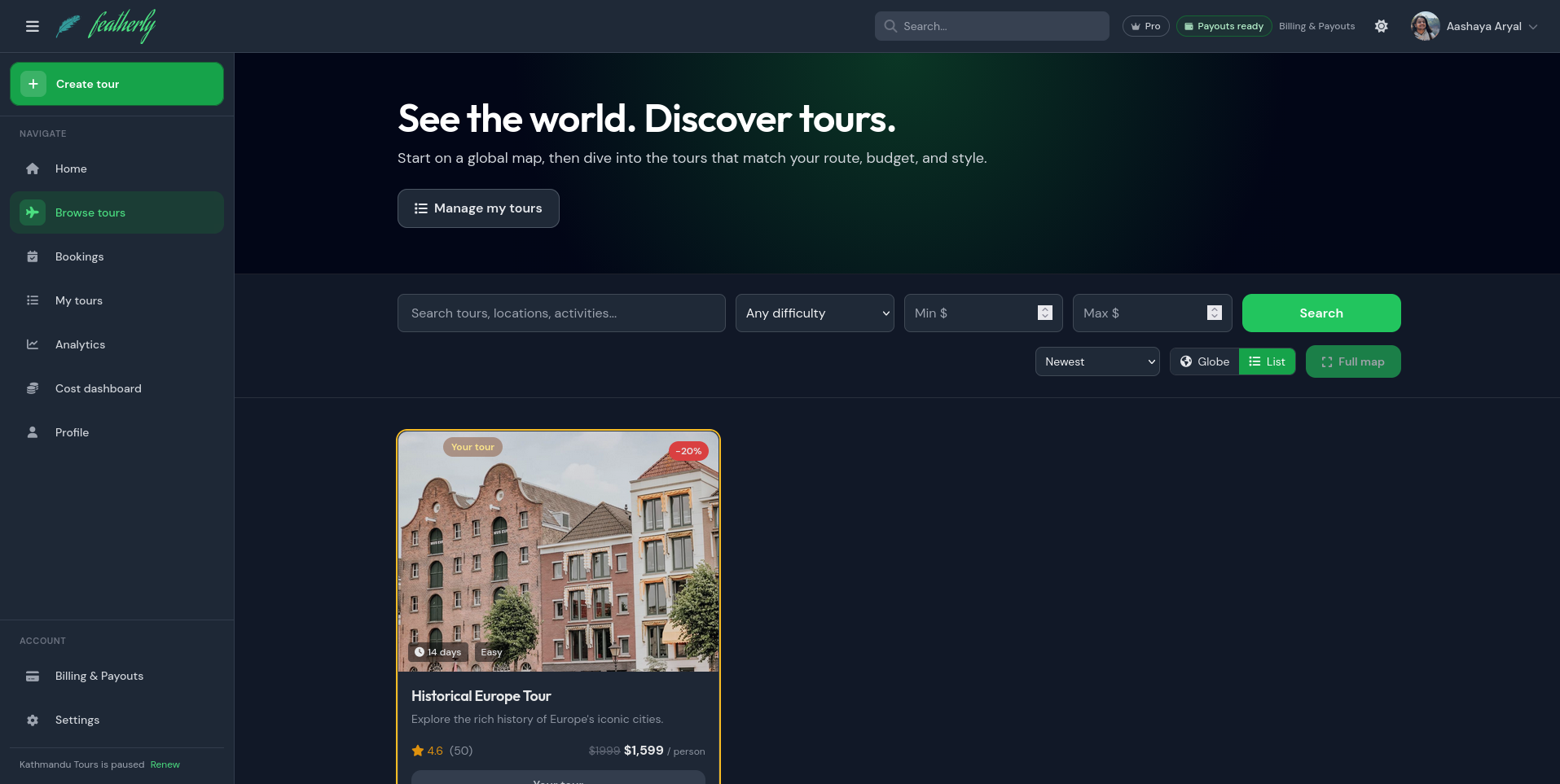Focus the top Search... field

click(x=991, y=26)
